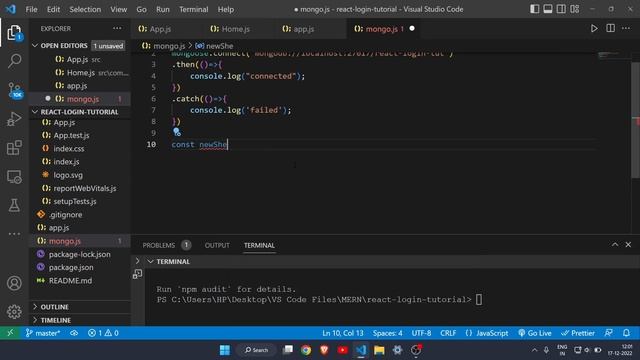Open the split terminal side icon

pos(138,274)
